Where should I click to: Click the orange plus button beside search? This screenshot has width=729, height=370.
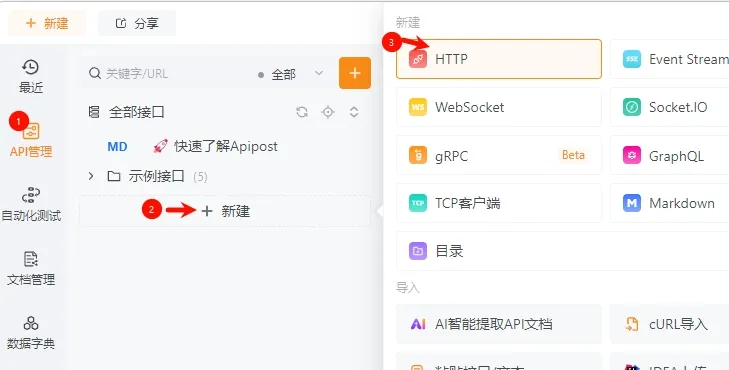pos(355,73)
